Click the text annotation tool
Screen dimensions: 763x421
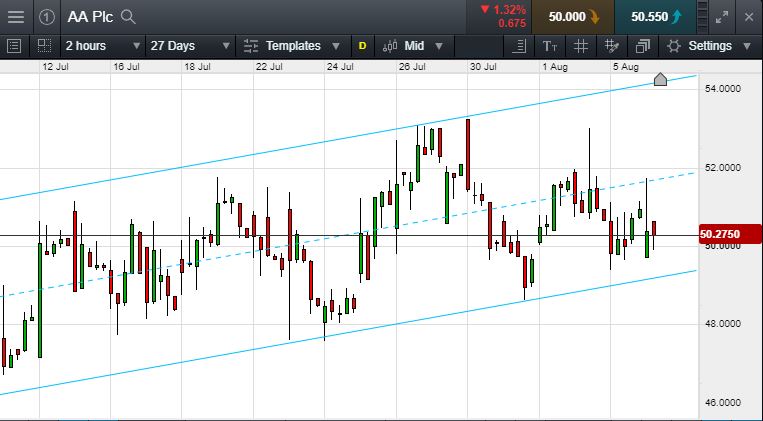pos(550,46)
